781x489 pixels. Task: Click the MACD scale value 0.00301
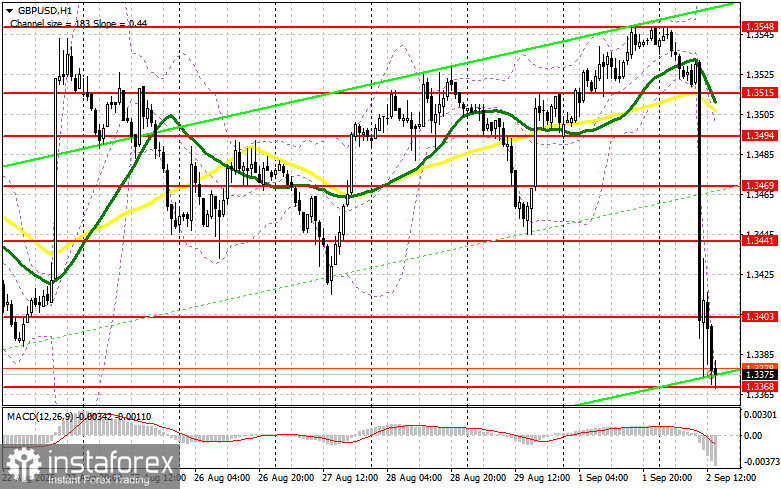[x=760, y=414]
